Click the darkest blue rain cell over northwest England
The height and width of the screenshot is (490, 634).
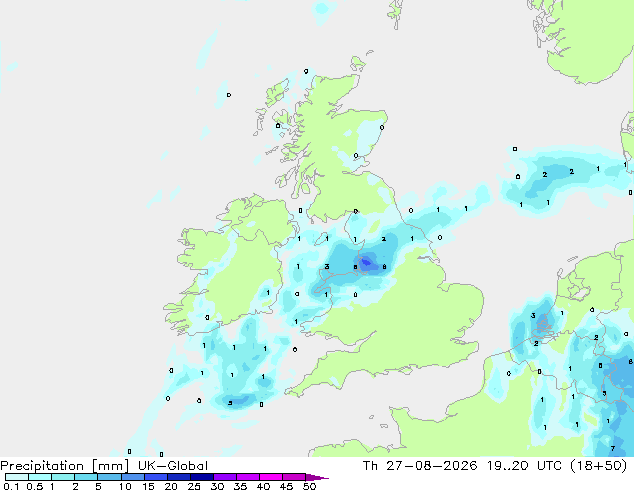coord(366,263)
